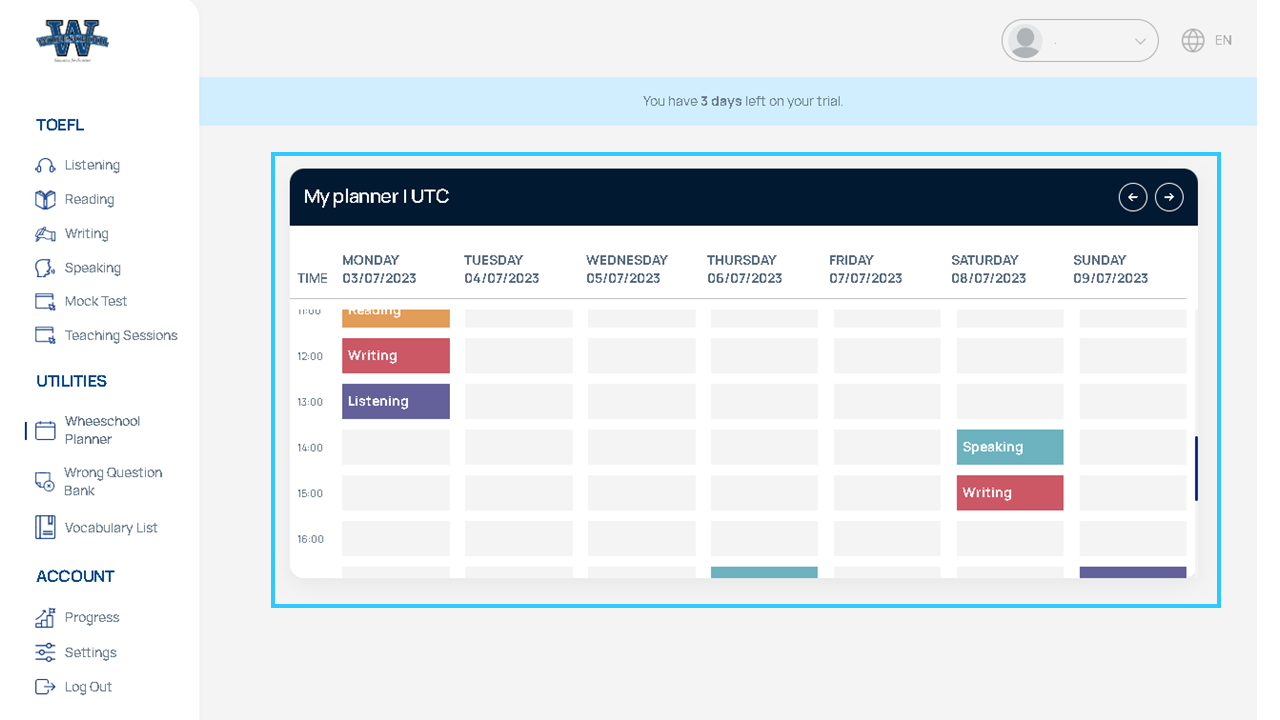Click the user avatar icon
This screenshot has width=1280, height=720.
tap(1025, 41)
